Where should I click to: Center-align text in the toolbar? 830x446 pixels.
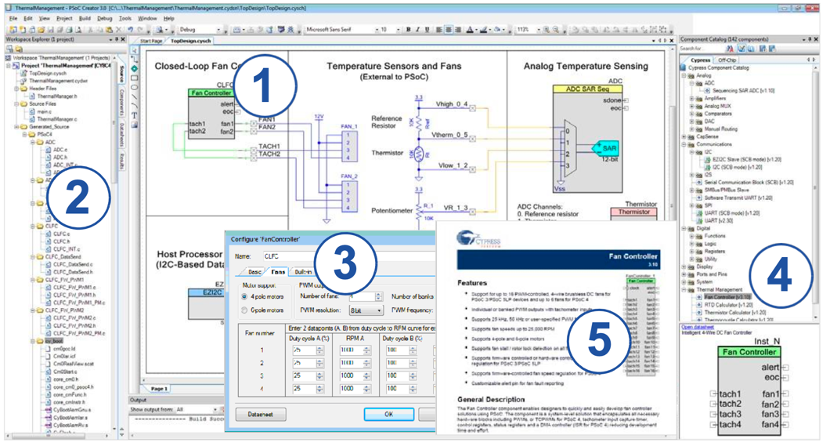[x=448, y=30]
